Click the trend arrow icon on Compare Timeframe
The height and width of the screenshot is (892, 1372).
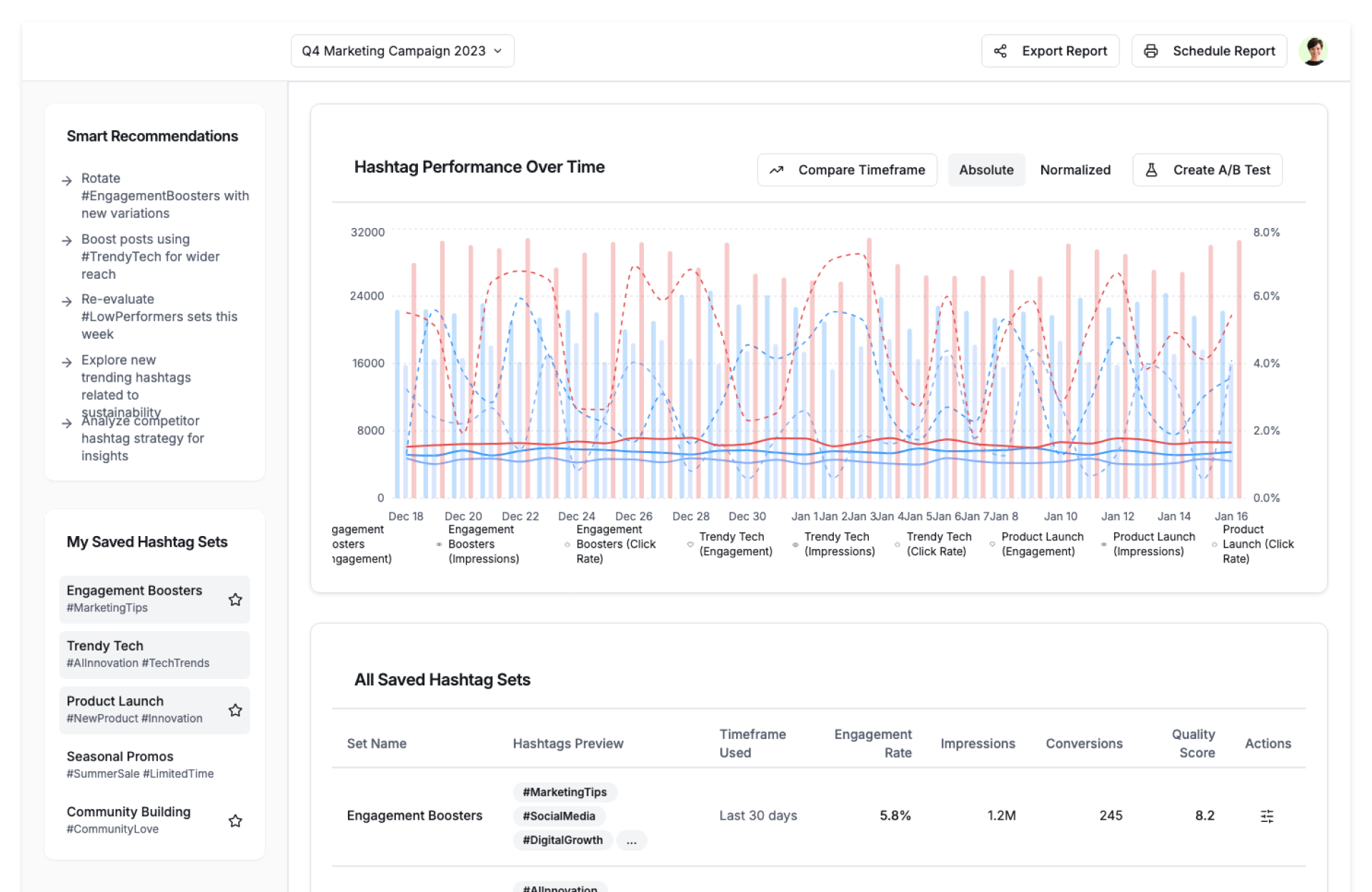777,170
